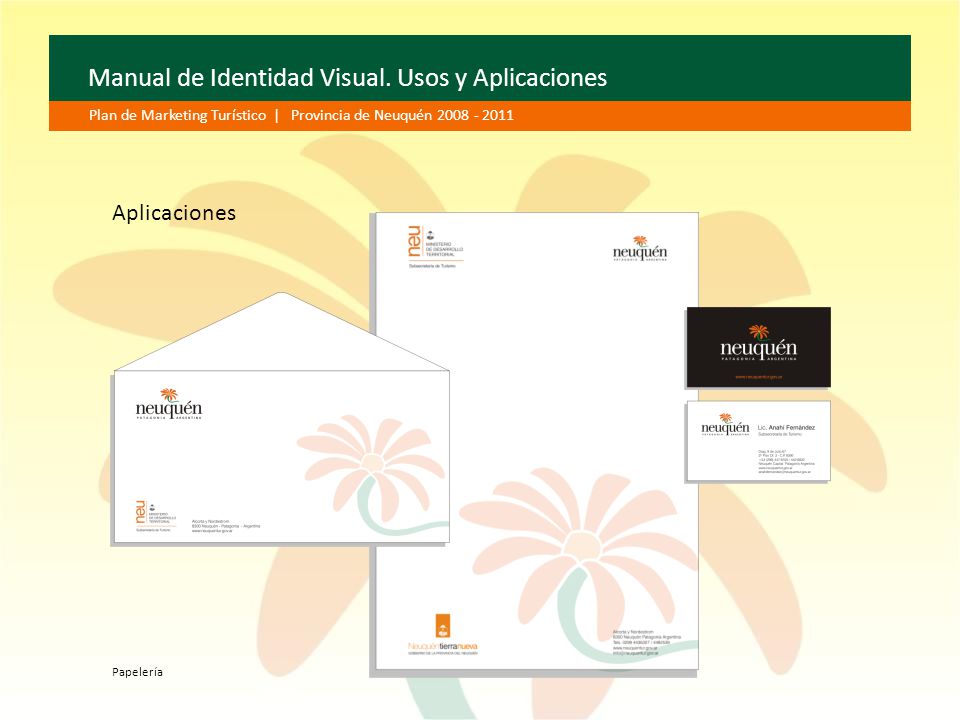Viewport: 960px width, 720px height.
Task: Select the 'Aplicaciones' heading
Action: [x=174, y=212]
